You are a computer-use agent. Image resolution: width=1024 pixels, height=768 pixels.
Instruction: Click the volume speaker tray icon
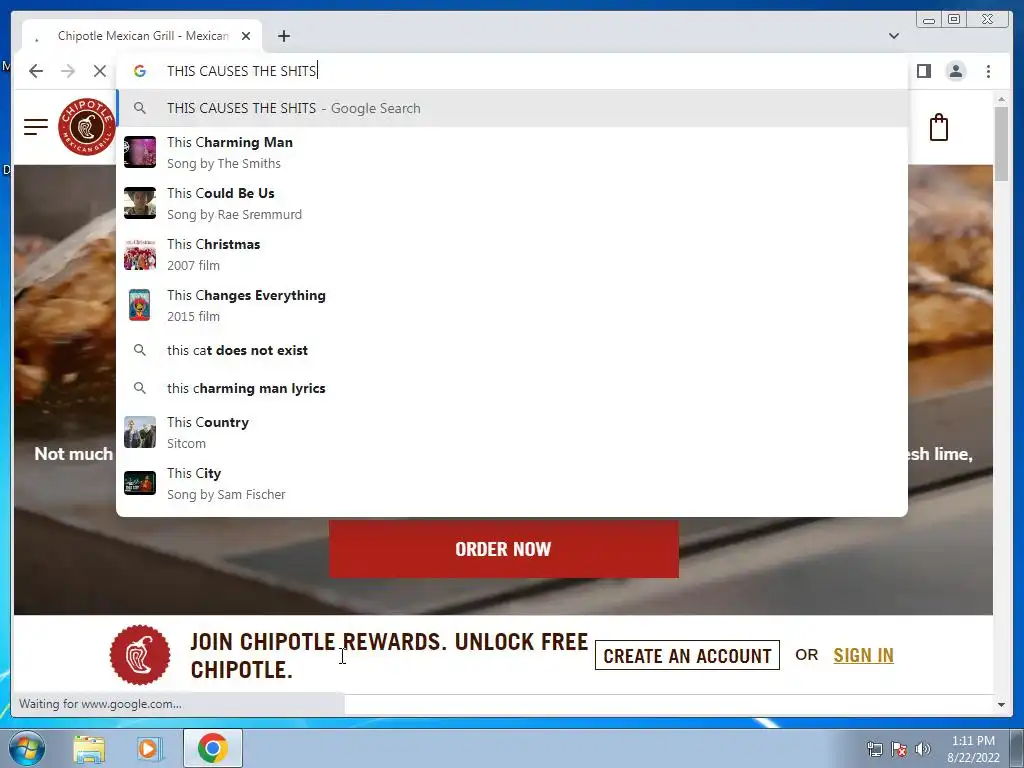coord(923,748)
